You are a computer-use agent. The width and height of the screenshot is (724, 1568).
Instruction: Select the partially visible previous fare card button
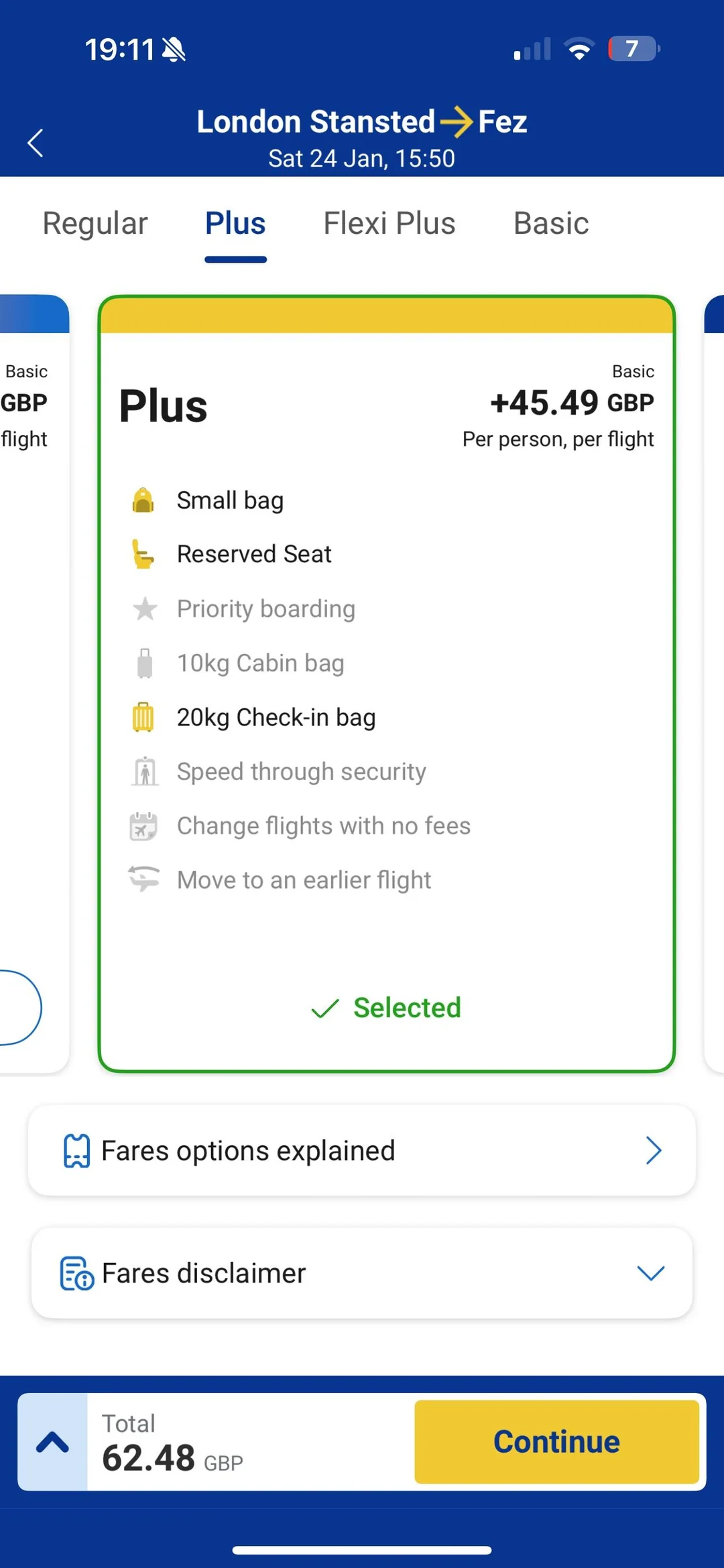tap(19, 1007)
